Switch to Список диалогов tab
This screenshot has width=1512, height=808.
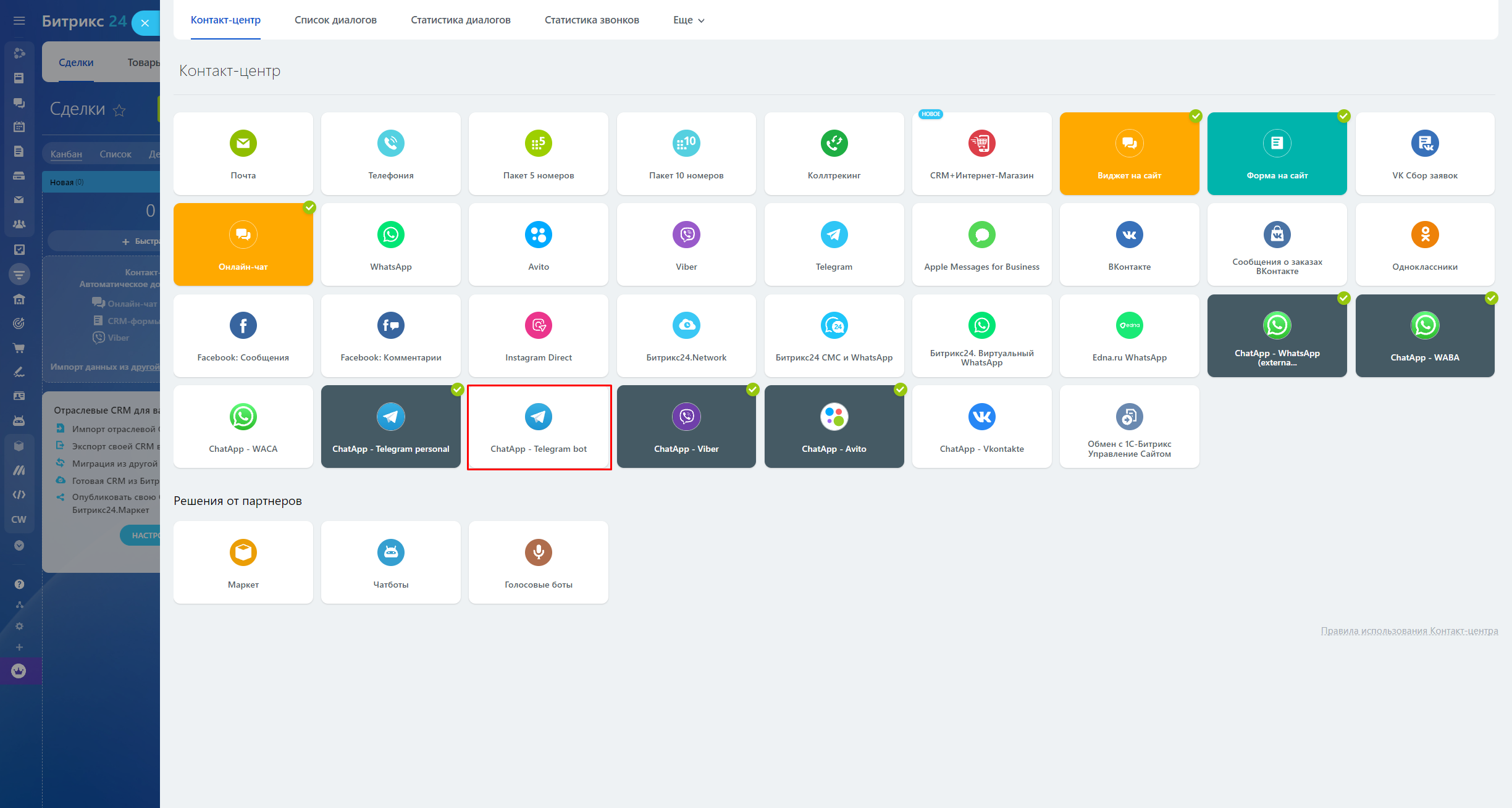coord(335,20)
